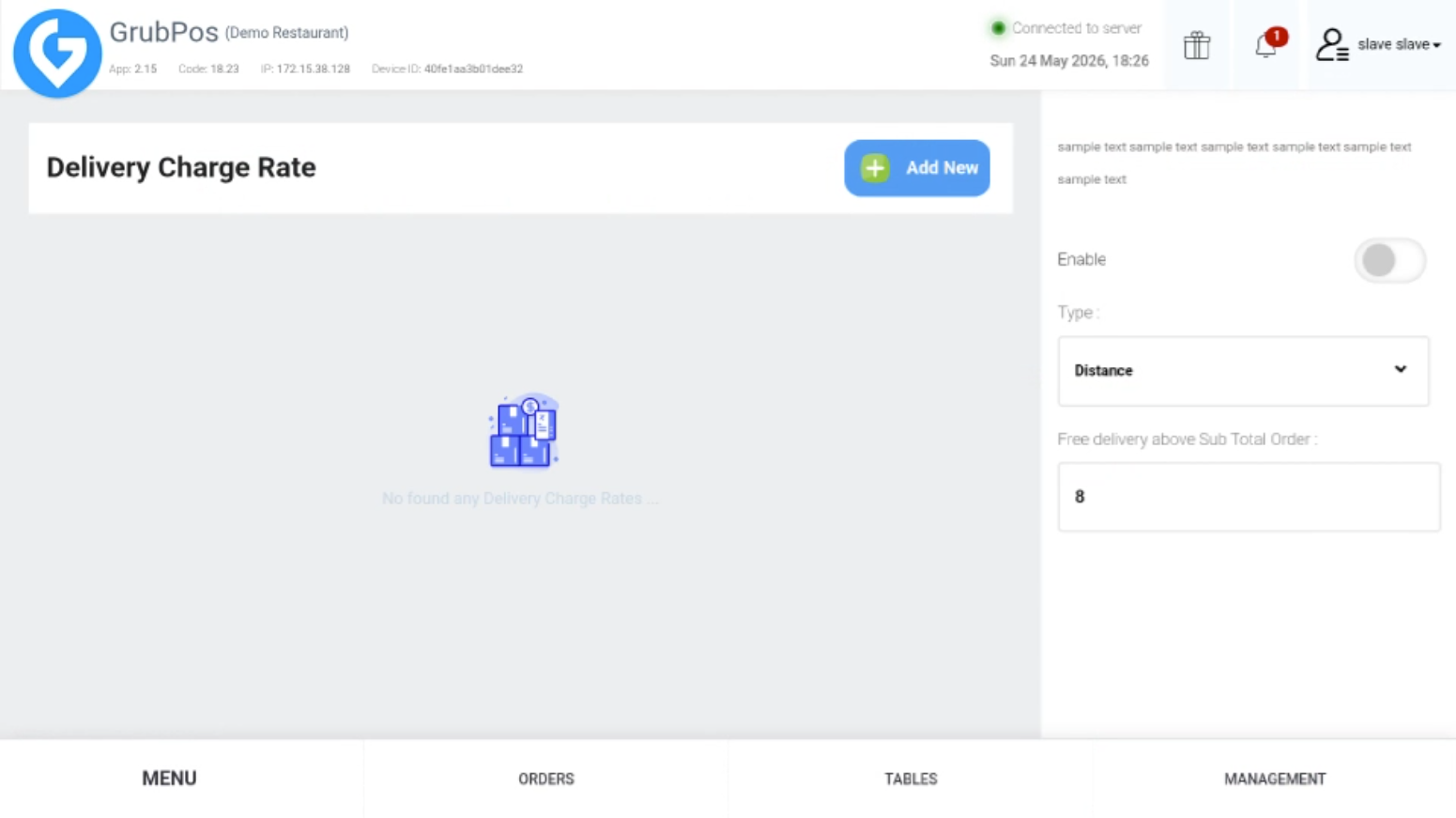
Task: Click the Device ID value
Action: [473, 69]
